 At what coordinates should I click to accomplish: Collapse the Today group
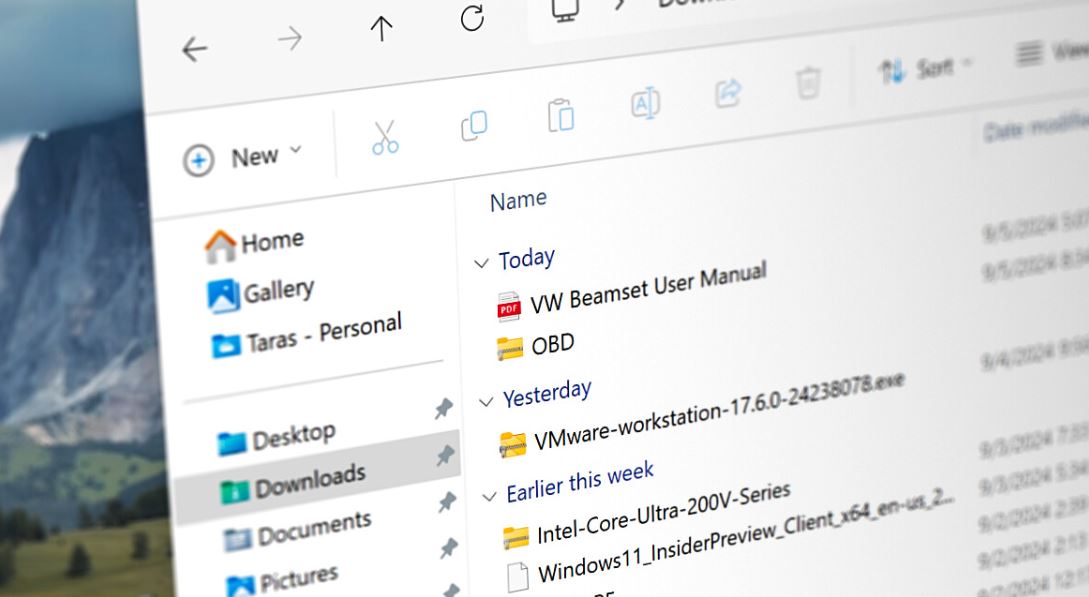click(x=480, y=264)
